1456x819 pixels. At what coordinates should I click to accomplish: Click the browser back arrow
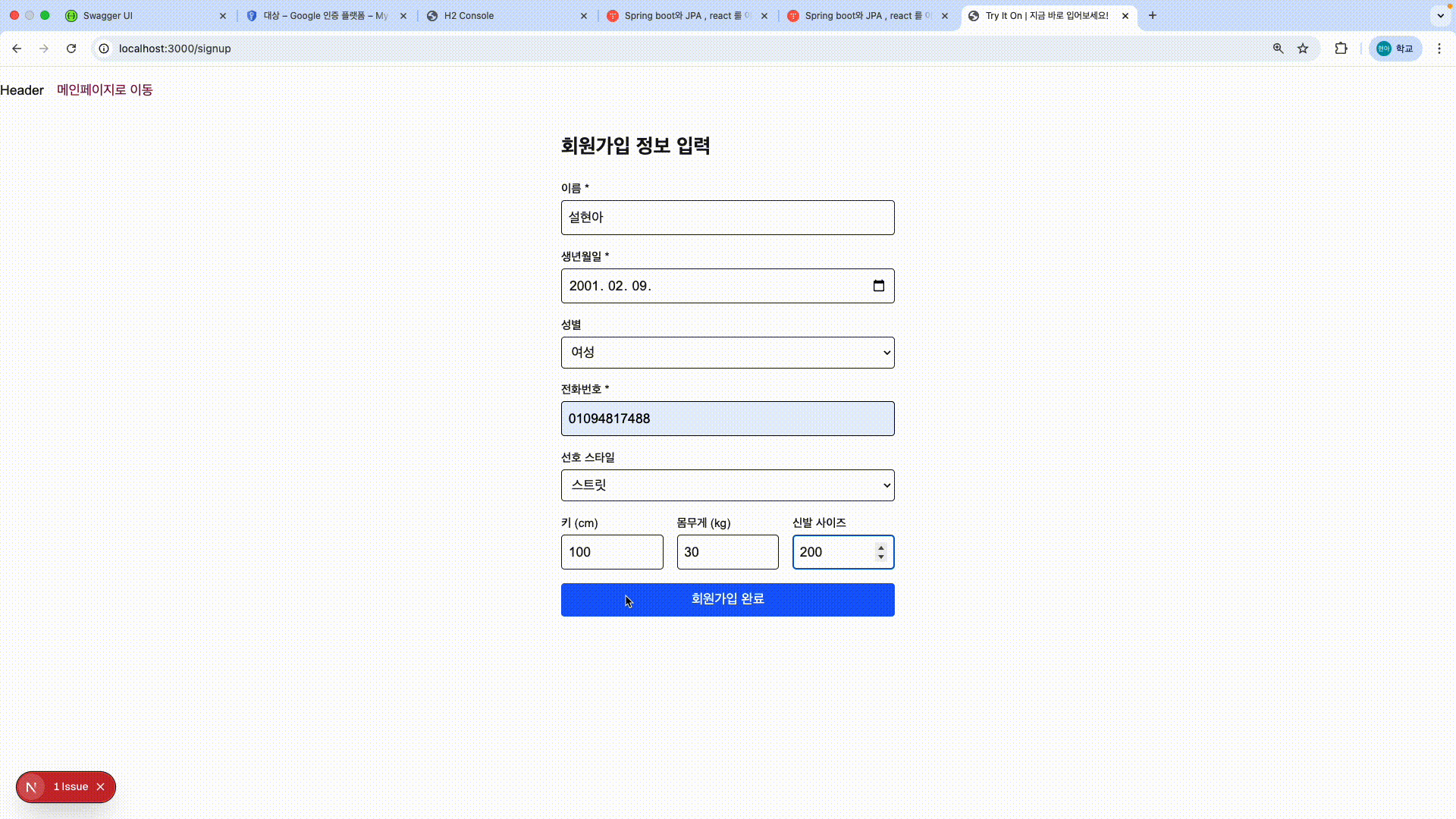[x=17, y=49]
